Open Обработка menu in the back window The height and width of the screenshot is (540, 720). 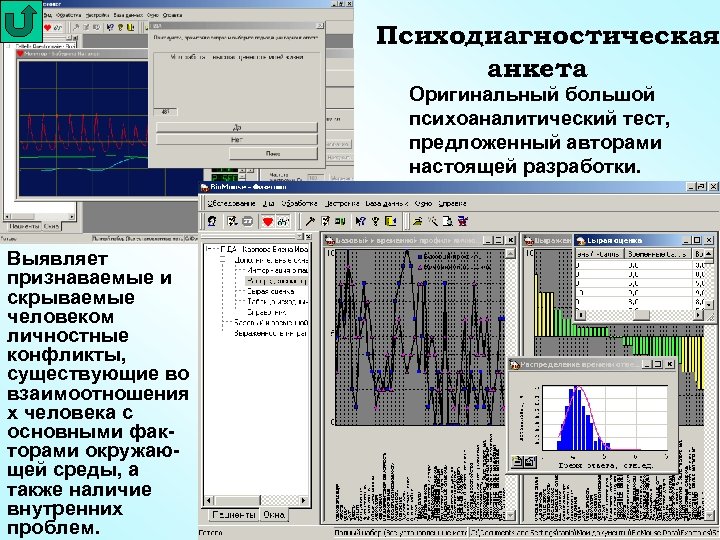click(x=68, y=15)
